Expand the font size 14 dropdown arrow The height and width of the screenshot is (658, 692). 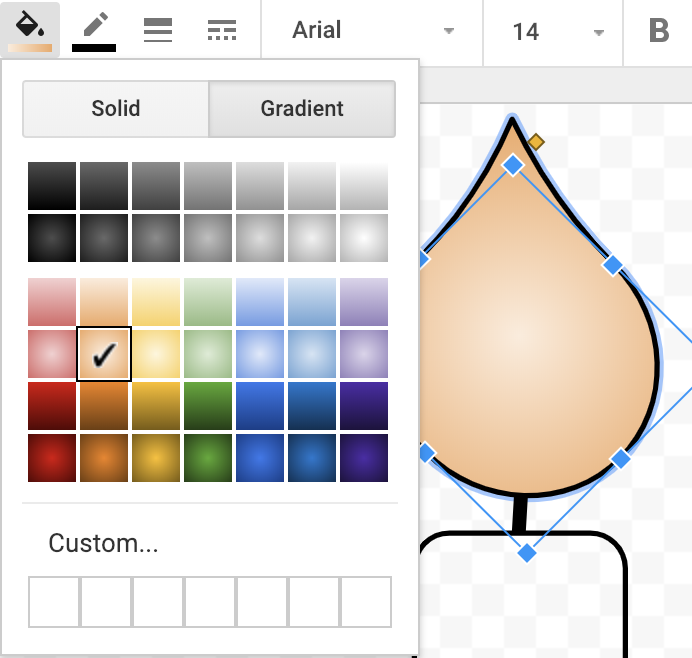click(x=598, y=32)
